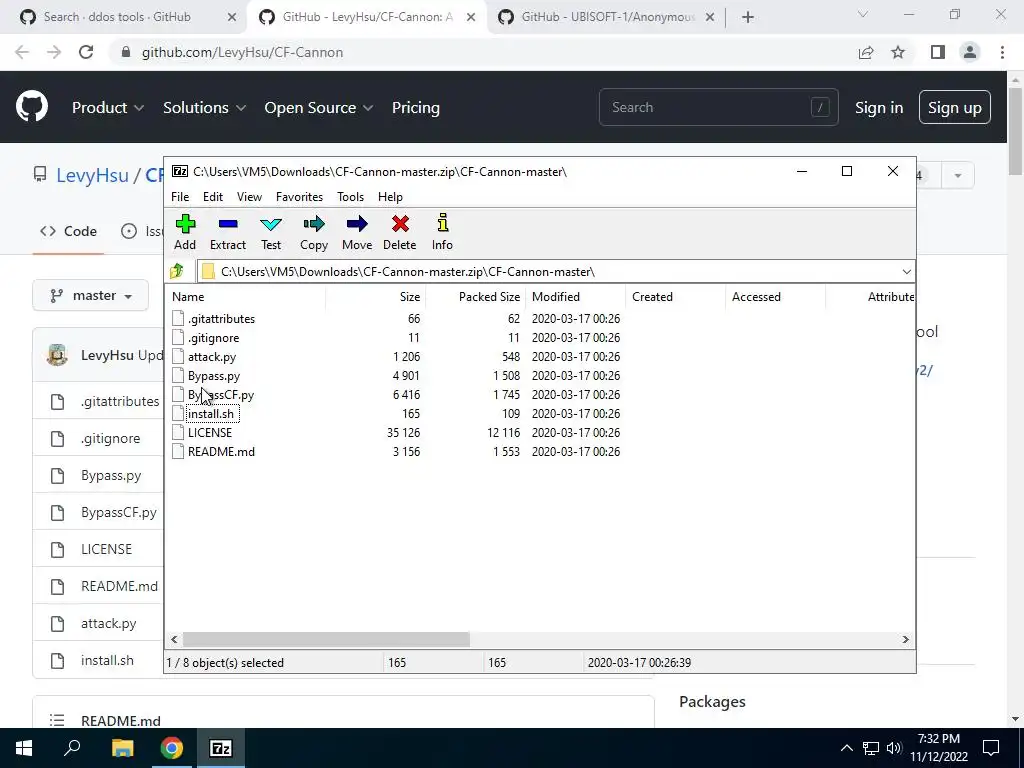
Task: Open the Info toolbar icon
Action: click(442, 232)
